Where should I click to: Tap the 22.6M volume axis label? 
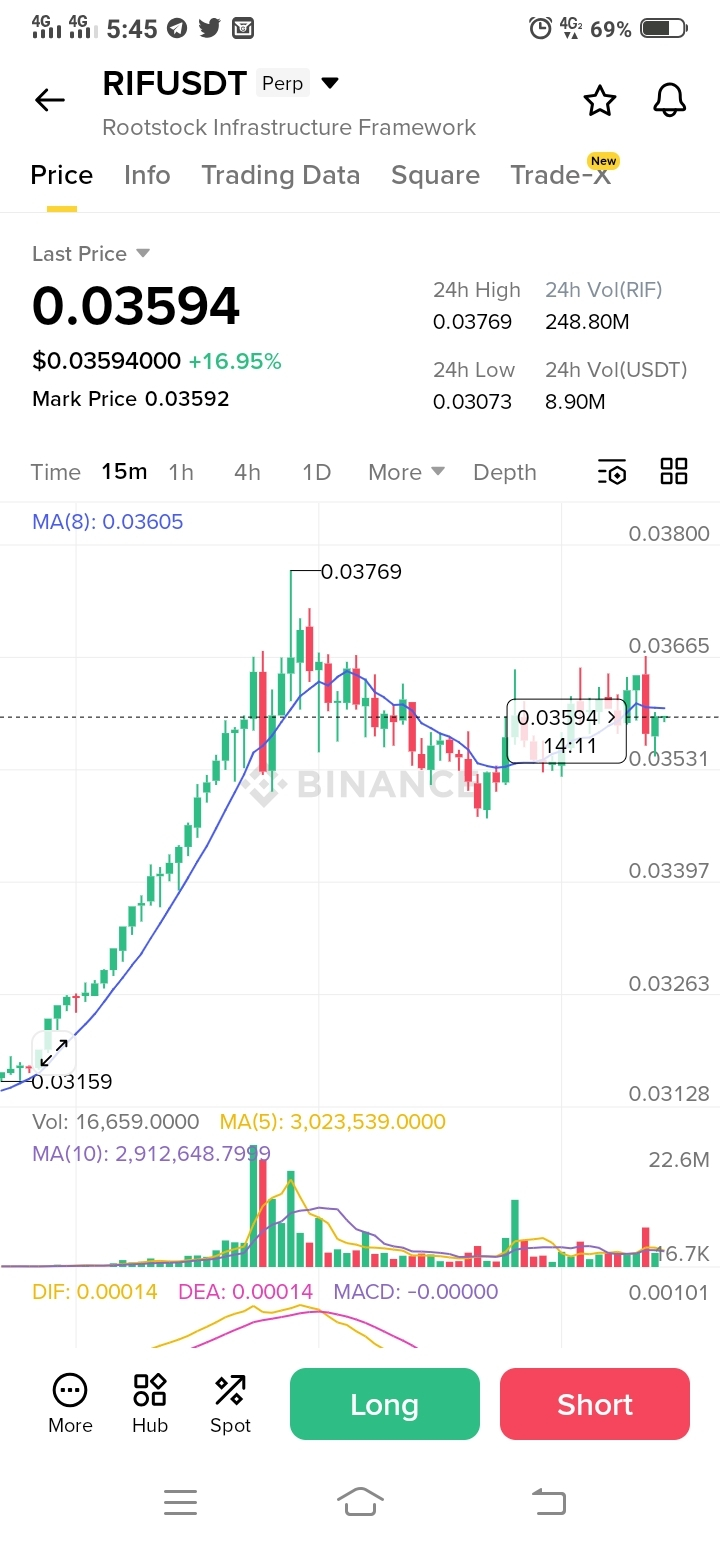coord(679,1160)
